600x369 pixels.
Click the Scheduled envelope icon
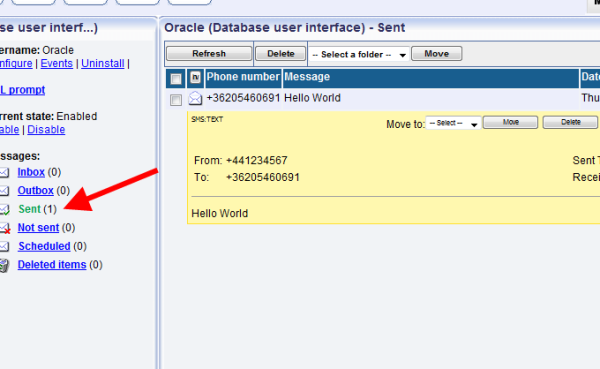[4, 247]
